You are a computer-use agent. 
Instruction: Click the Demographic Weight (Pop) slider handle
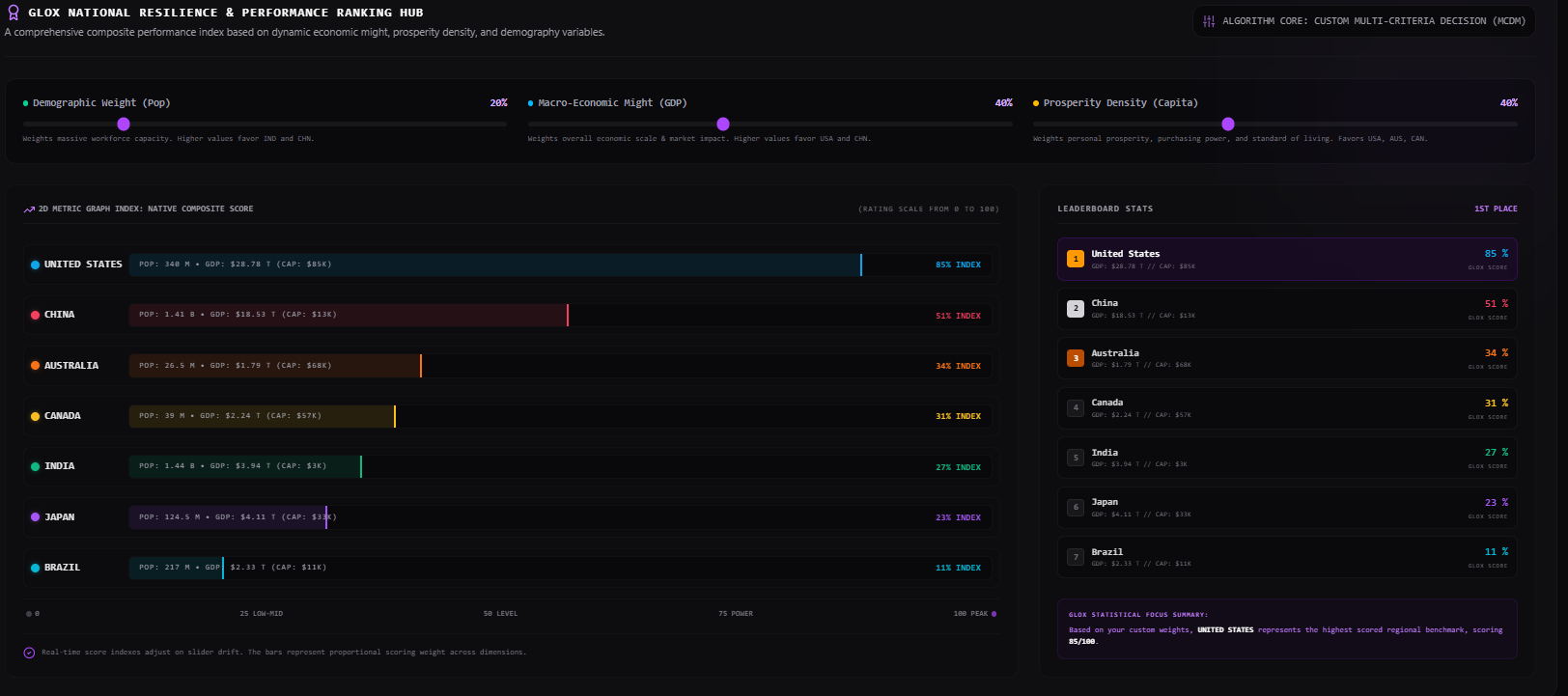click(x=124, y=124)
